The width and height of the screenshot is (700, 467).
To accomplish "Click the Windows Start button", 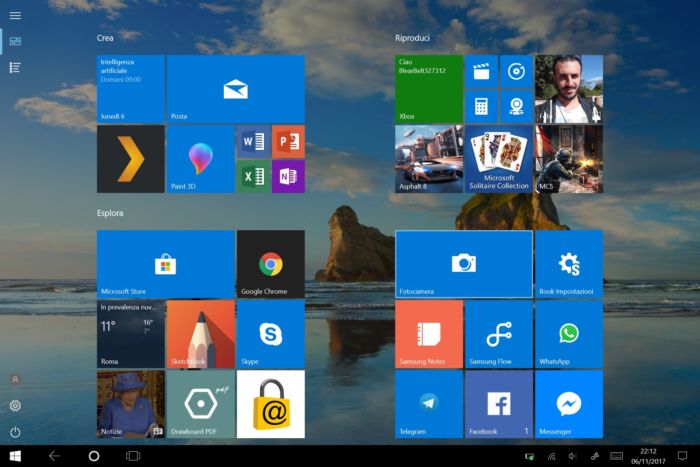I will [15, 456].
